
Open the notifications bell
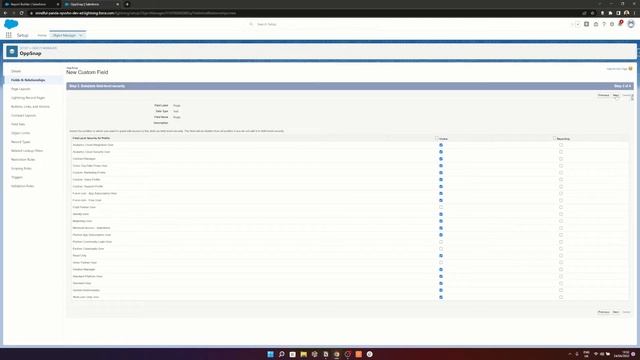620,24
